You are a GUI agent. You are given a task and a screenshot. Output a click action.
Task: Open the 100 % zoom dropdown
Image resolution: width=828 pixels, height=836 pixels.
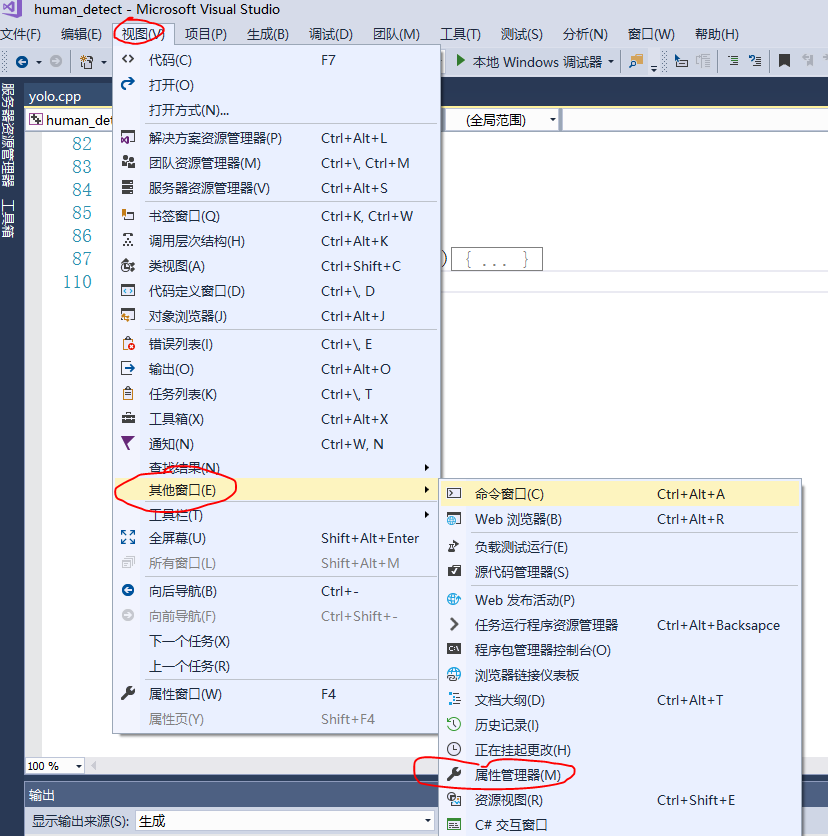79,766
